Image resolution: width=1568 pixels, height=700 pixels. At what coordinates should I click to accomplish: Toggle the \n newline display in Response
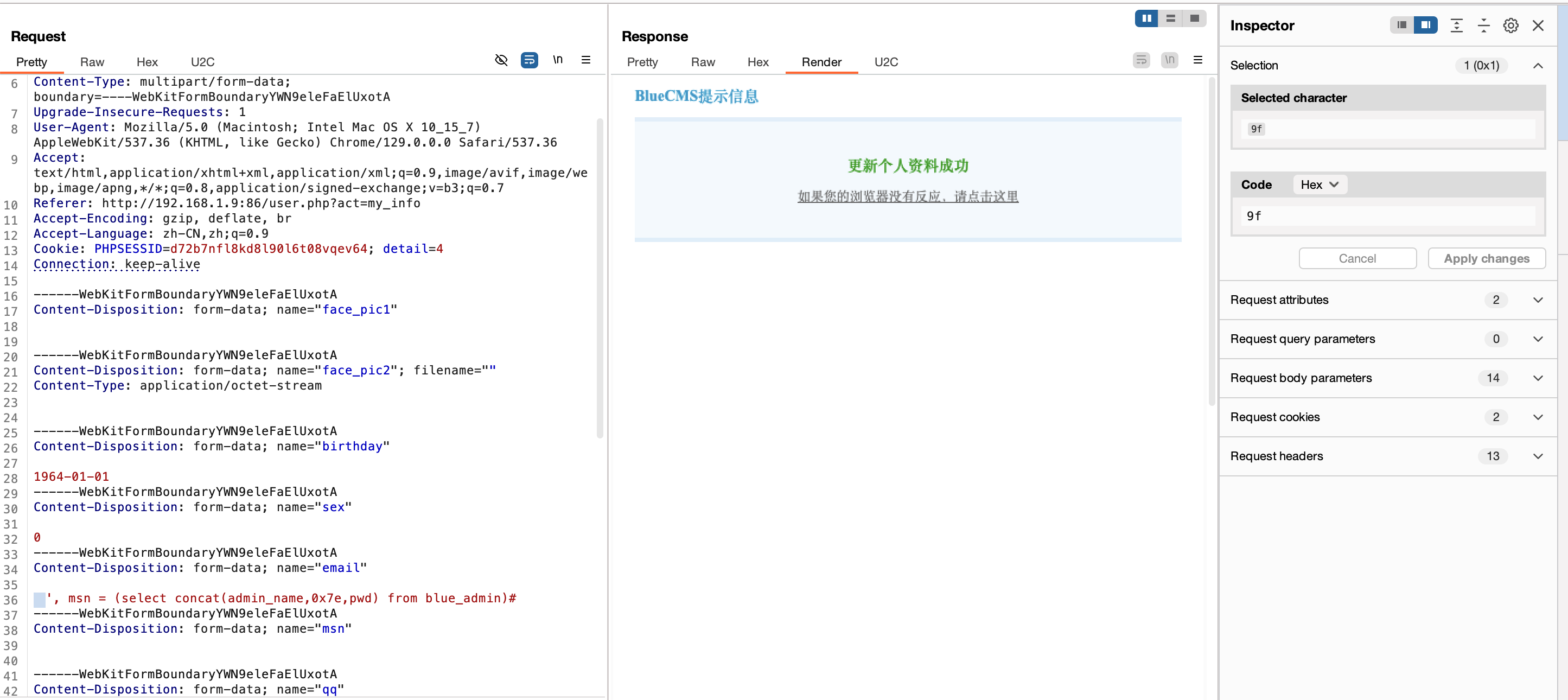click(x=1169, y=60)
